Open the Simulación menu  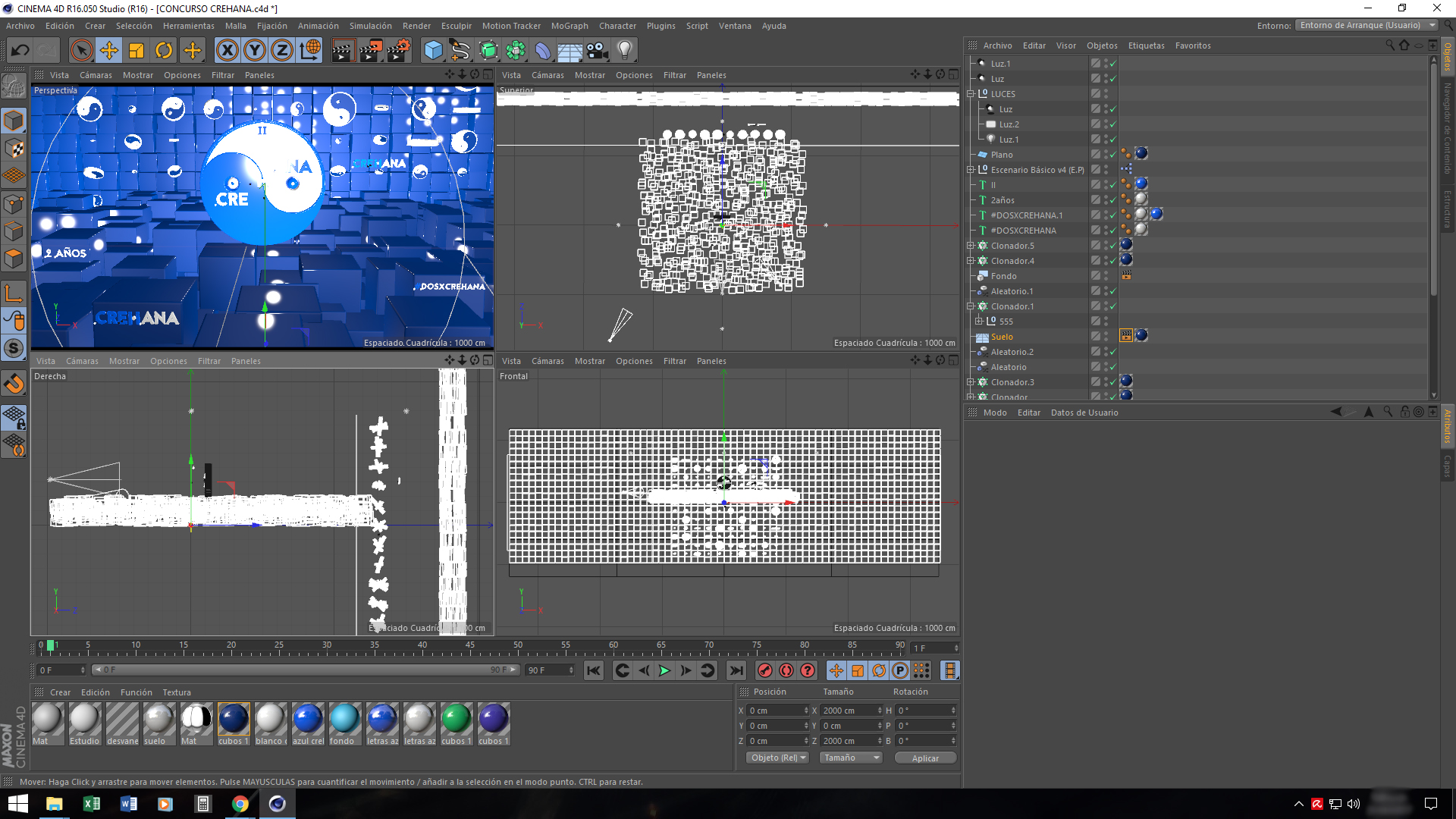tap(370, 26)
